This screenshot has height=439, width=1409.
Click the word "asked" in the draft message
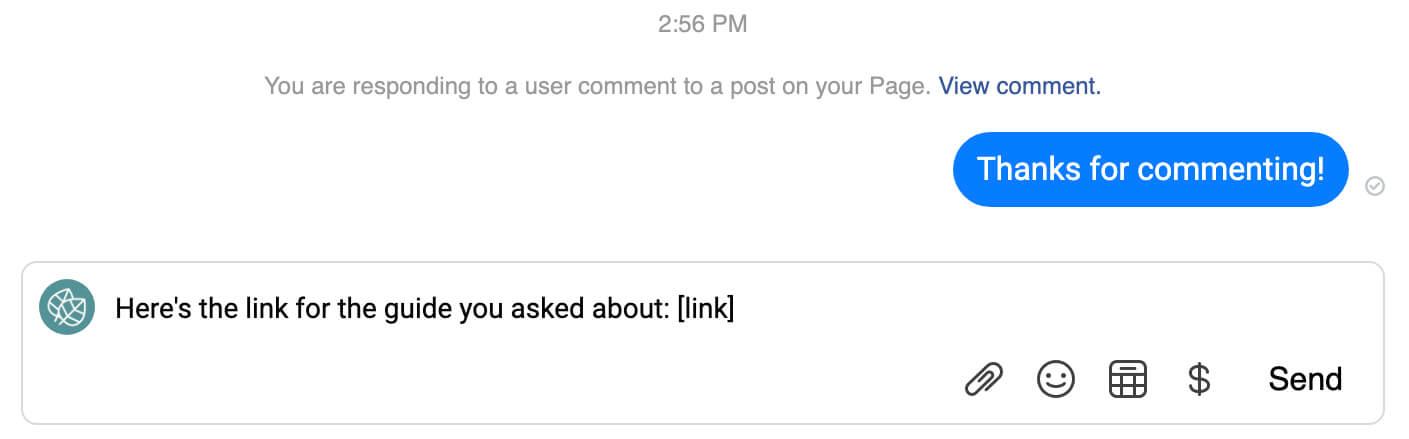tap(552, 309)
